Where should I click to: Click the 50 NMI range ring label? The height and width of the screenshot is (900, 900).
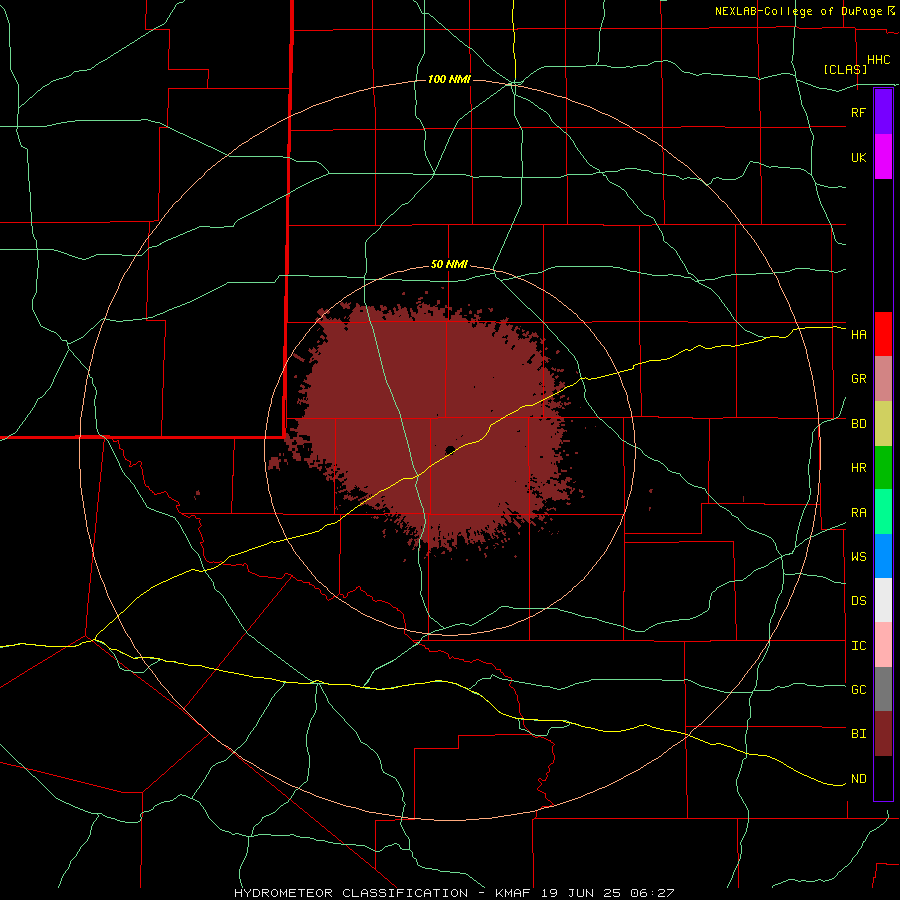coord(449,265)
